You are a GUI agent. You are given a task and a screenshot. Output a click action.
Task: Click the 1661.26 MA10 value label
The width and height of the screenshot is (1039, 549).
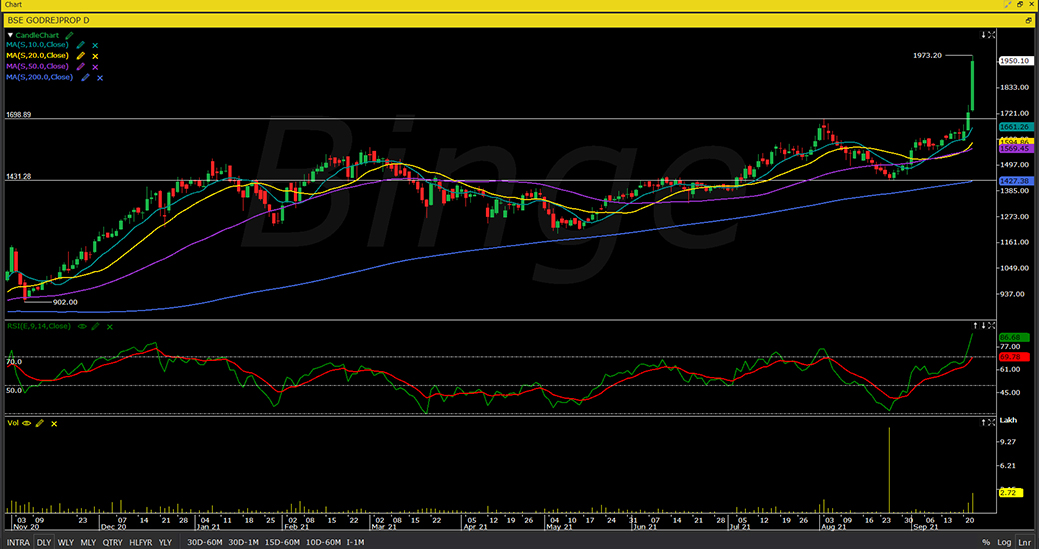(x=1014, y=126)
